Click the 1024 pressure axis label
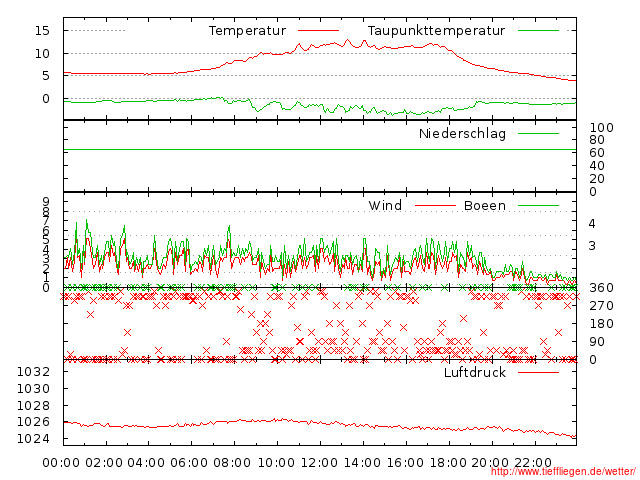Viewport: 640px width, 480px height. coord(33,439)
